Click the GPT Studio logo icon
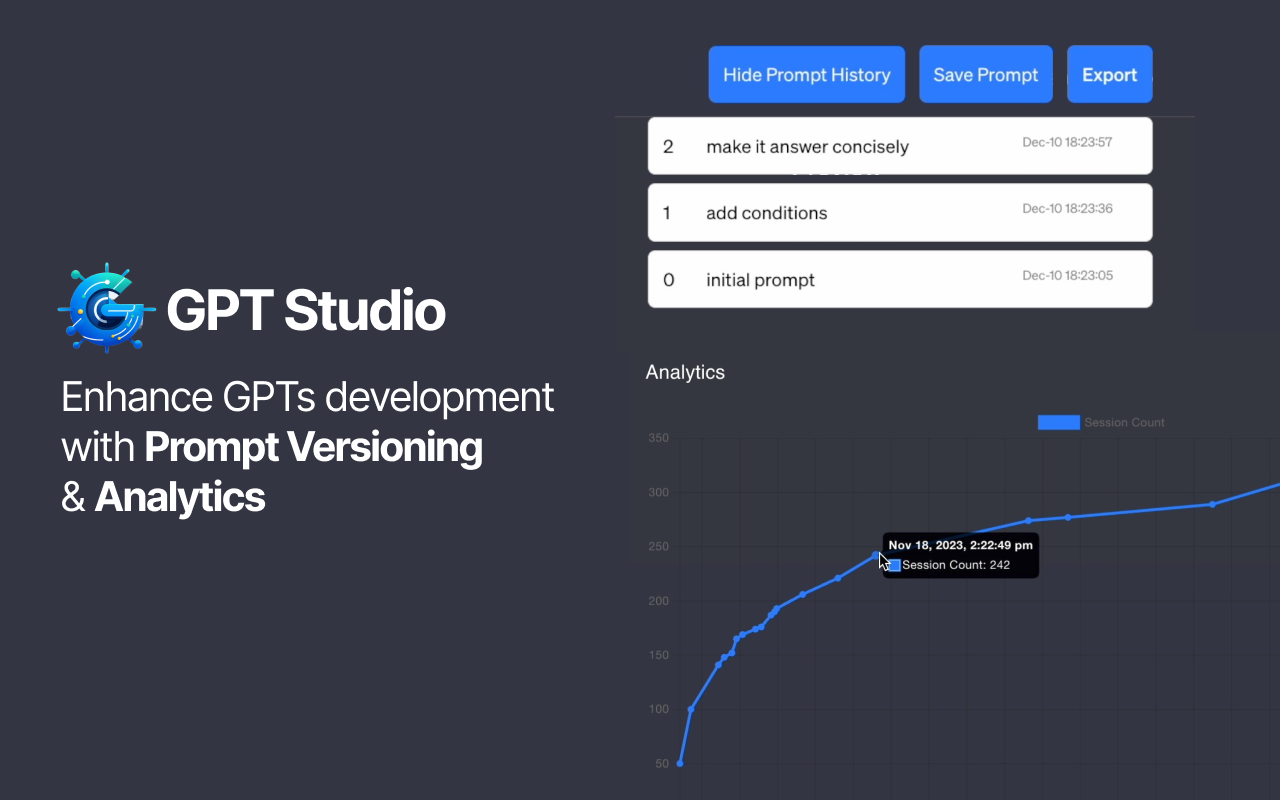 click(106, 308)
